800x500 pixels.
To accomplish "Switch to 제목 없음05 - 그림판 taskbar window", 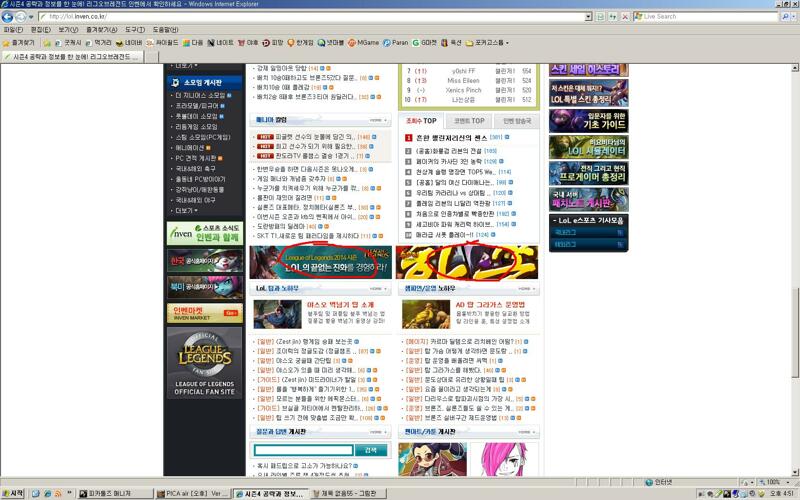I will pos(348,493).
